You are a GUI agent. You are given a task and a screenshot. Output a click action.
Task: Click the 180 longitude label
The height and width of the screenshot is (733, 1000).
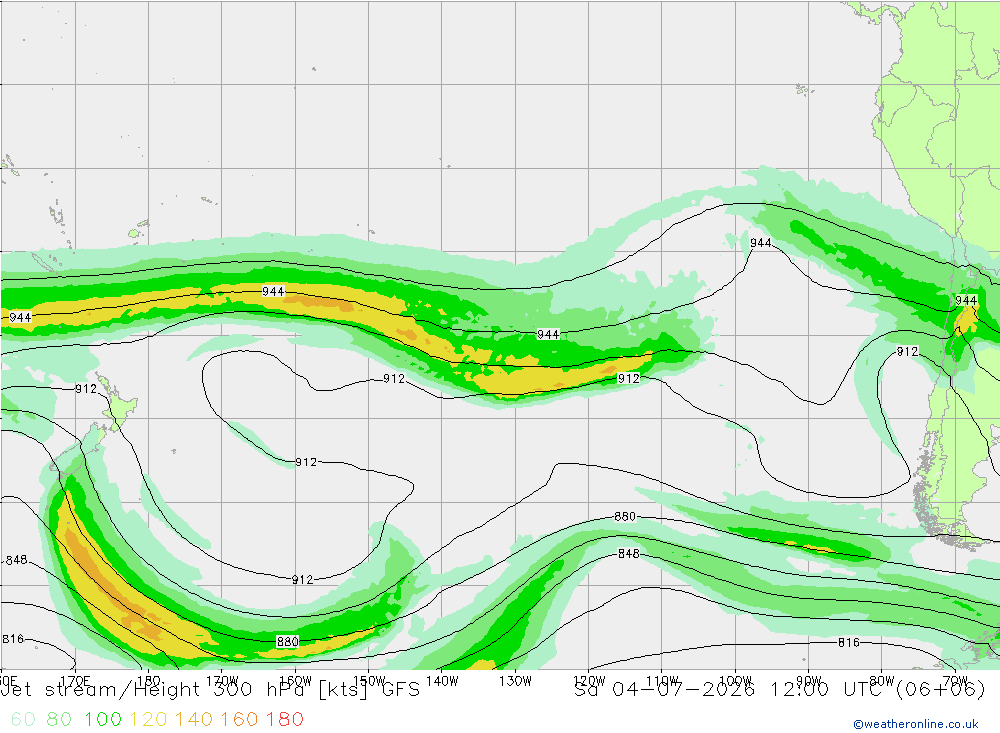point(149,681)
